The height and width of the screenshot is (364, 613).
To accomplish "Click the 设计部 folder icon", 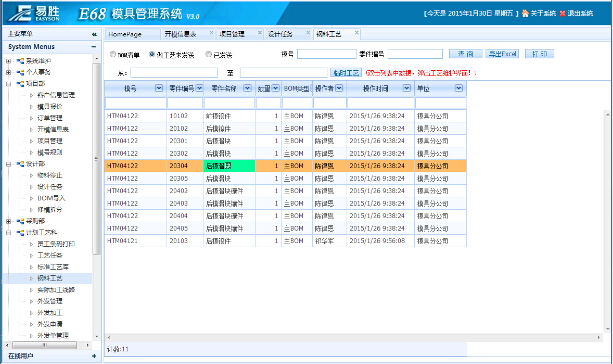I will click(x=20, y=164).
